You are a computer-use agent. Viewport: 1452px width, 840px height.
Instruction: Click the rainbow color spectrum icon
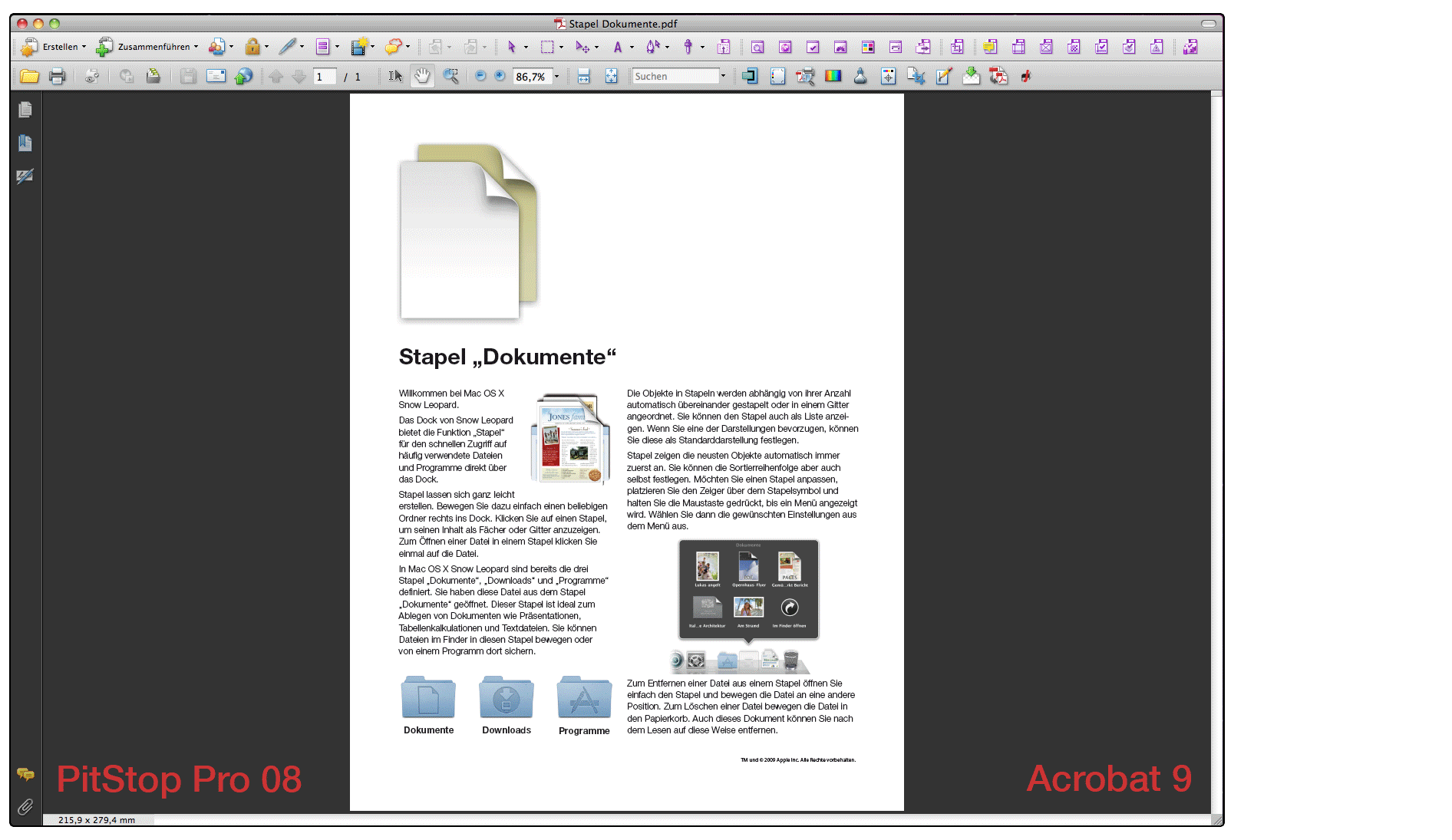coord(833,77)
